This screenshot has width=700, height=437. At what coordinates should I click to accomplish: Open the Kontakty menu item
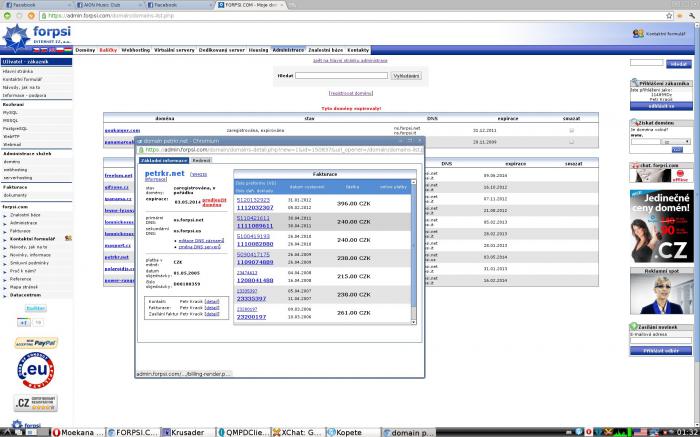[358, 50]
